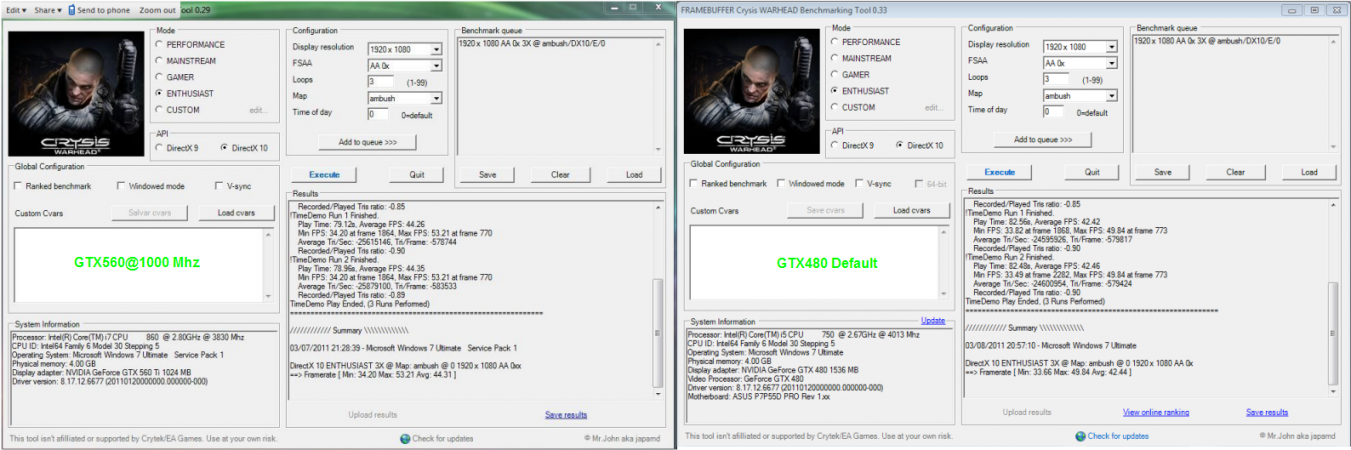Open Save results link in the 0.33 window

click(1267, 412)
